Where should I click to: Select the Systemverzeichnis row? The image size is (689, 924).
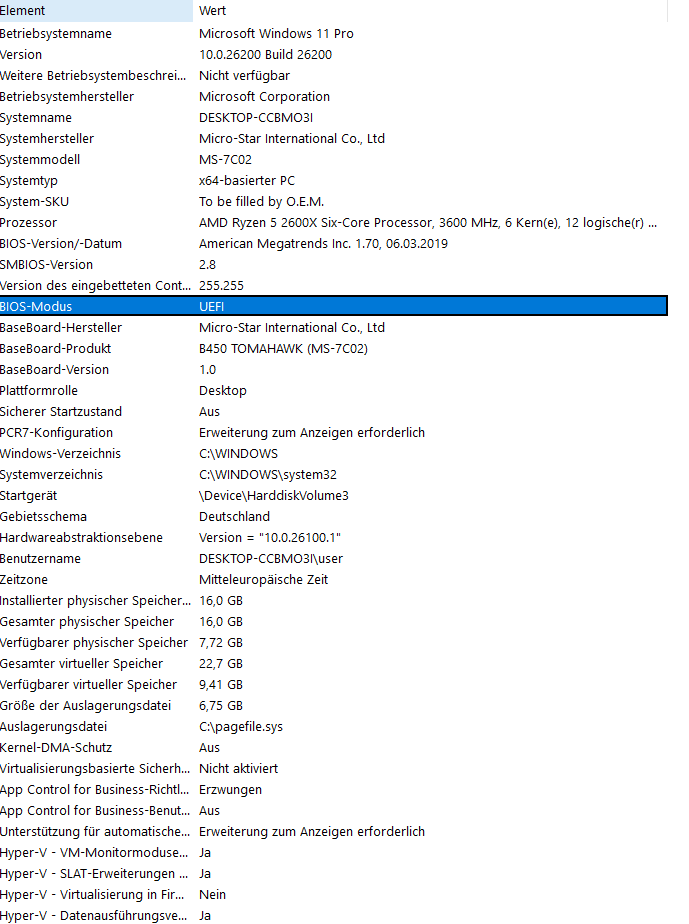(x=334, y=475)
